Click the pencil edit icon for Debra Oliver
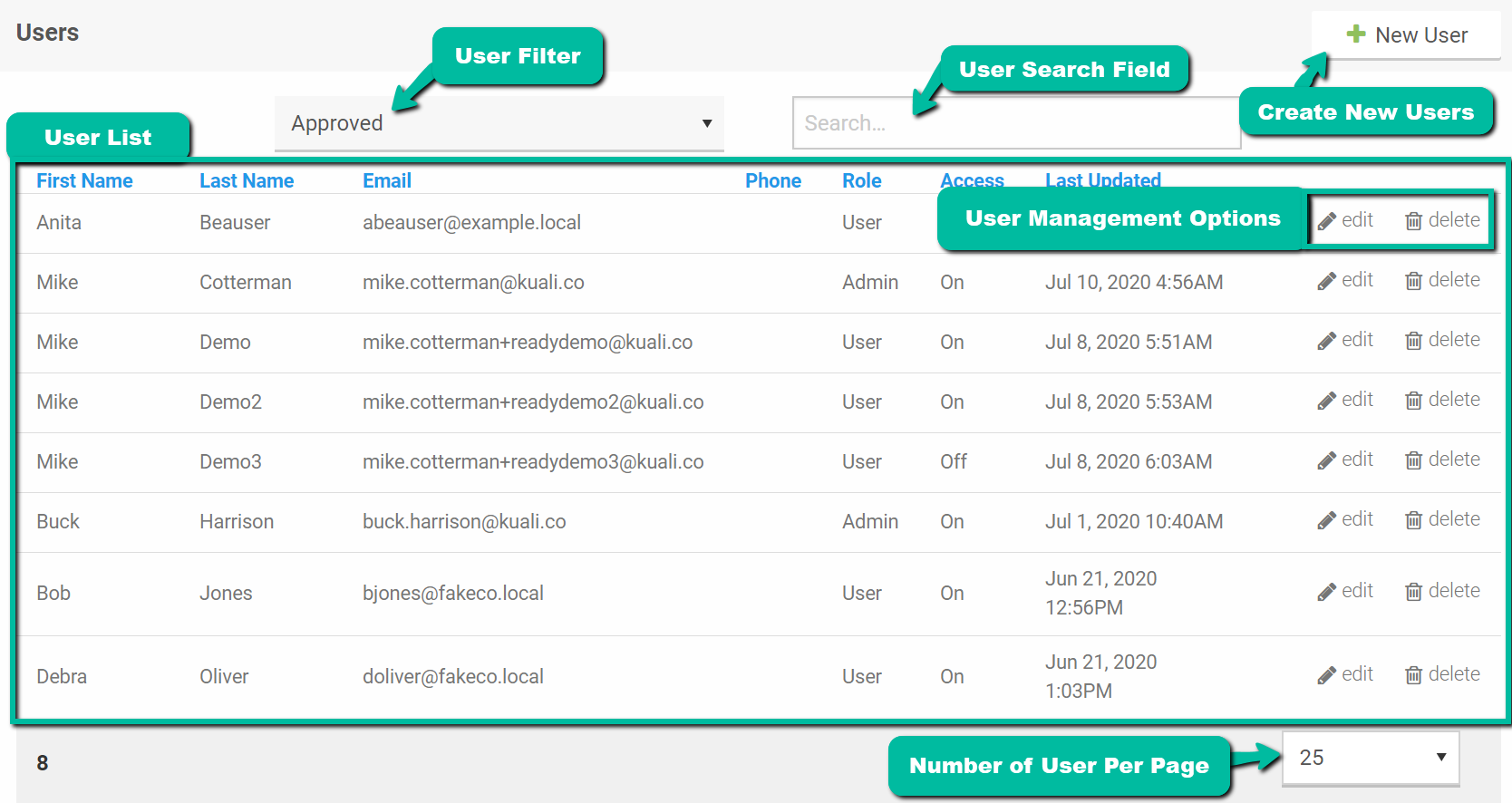1512x803 pixels. 1327,675
